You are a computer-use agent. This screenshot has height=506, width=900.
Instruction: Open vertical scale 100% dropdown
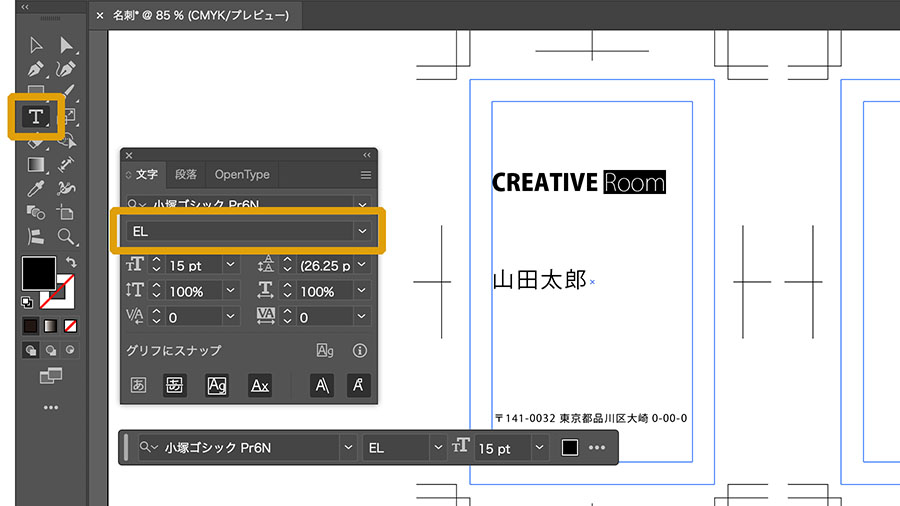click(x=230, y=290)
